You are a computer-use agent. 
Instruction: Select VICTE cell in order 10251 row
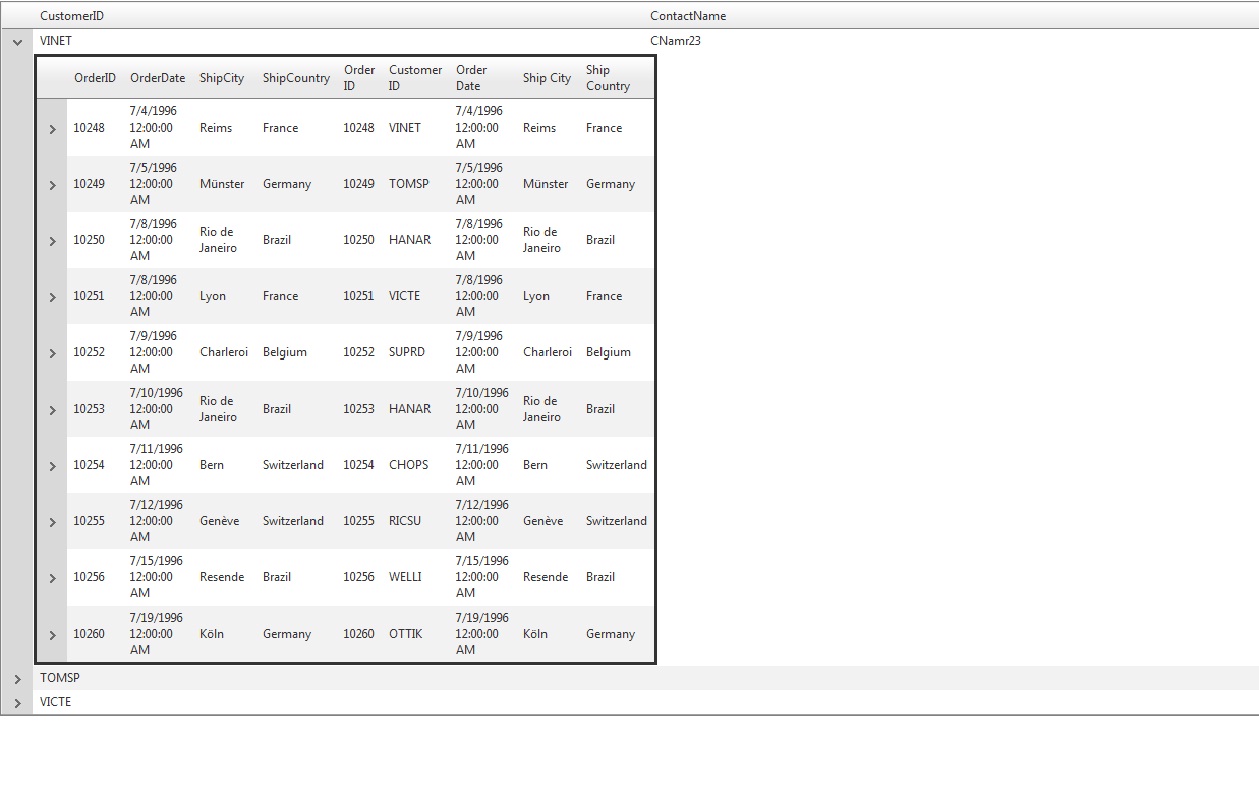[405, 296]
